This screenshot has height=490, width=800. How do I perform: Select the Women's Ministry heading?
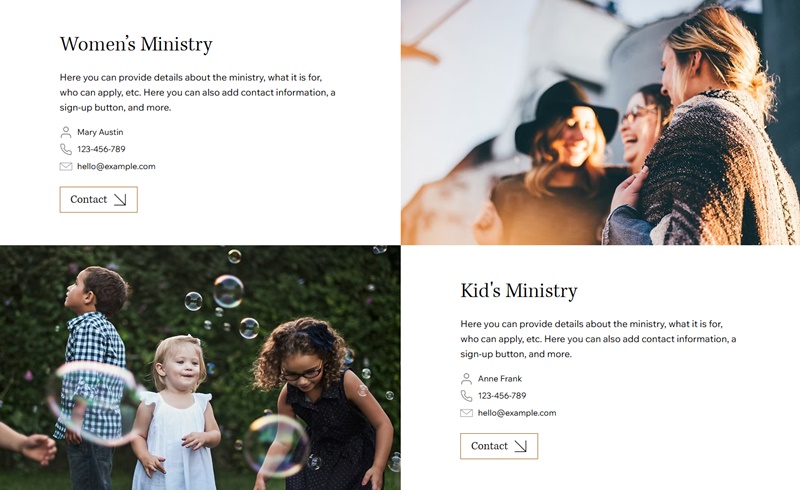[x=136, y=44]
